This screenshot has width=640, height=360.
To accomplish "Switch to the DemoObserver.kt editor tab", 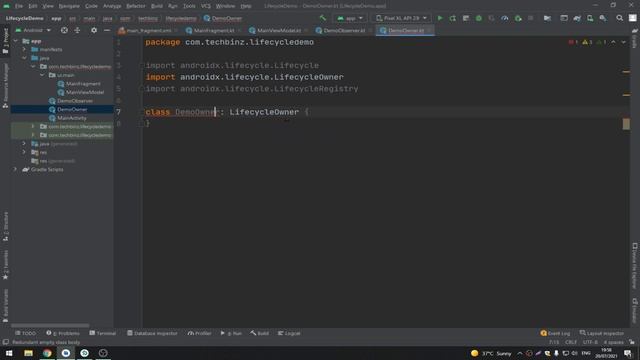I will pos(344,30).
